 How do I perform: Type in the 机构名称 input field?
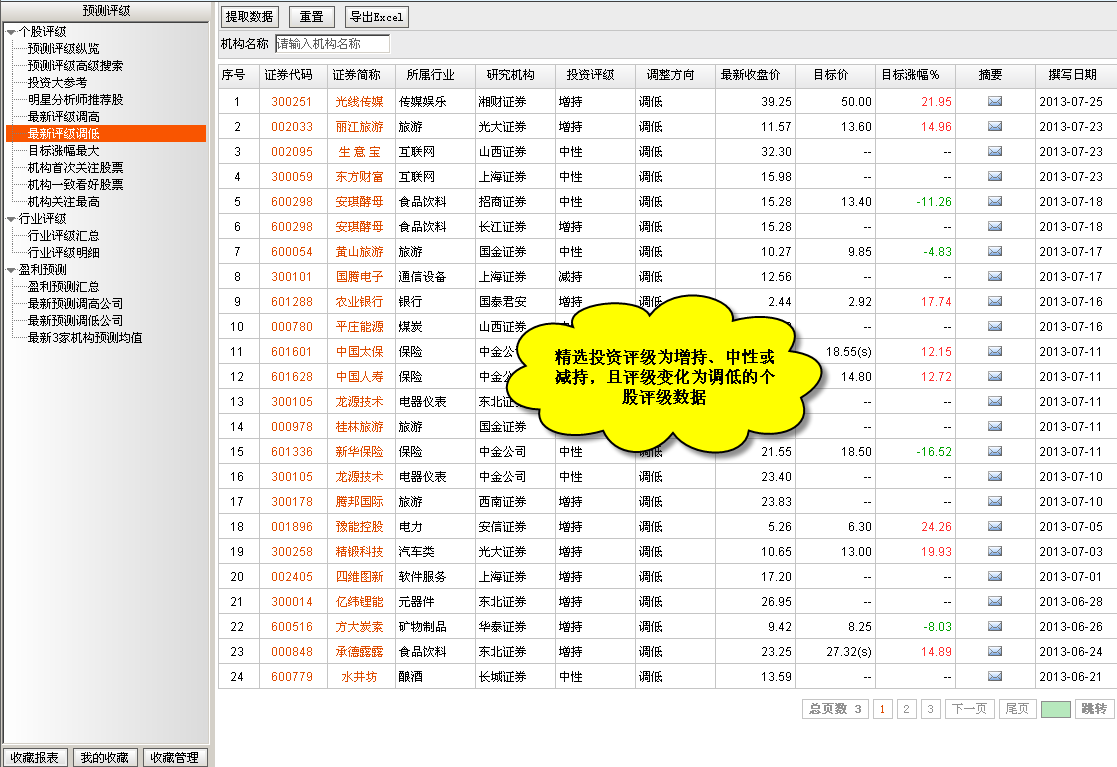click(x=332, y=44)
